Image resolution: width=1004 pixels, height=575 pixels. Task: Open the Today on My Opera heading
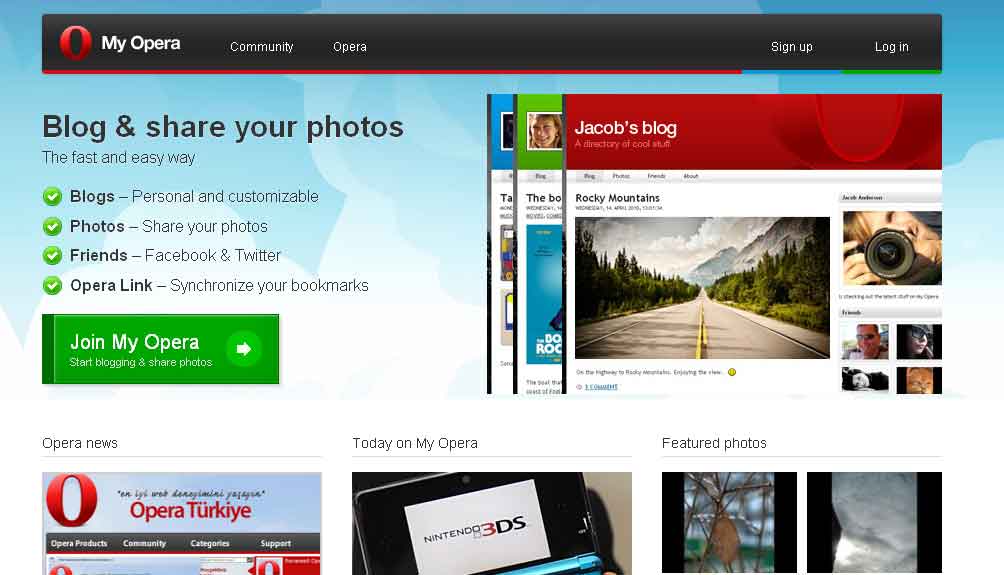coord(415,443)
